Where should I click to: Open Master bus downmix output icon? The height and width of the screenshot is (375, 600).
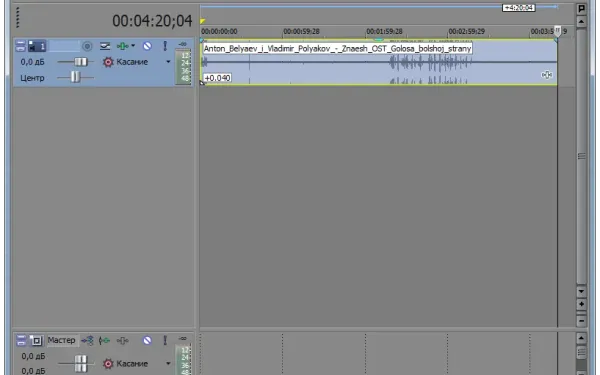(88, 340)
